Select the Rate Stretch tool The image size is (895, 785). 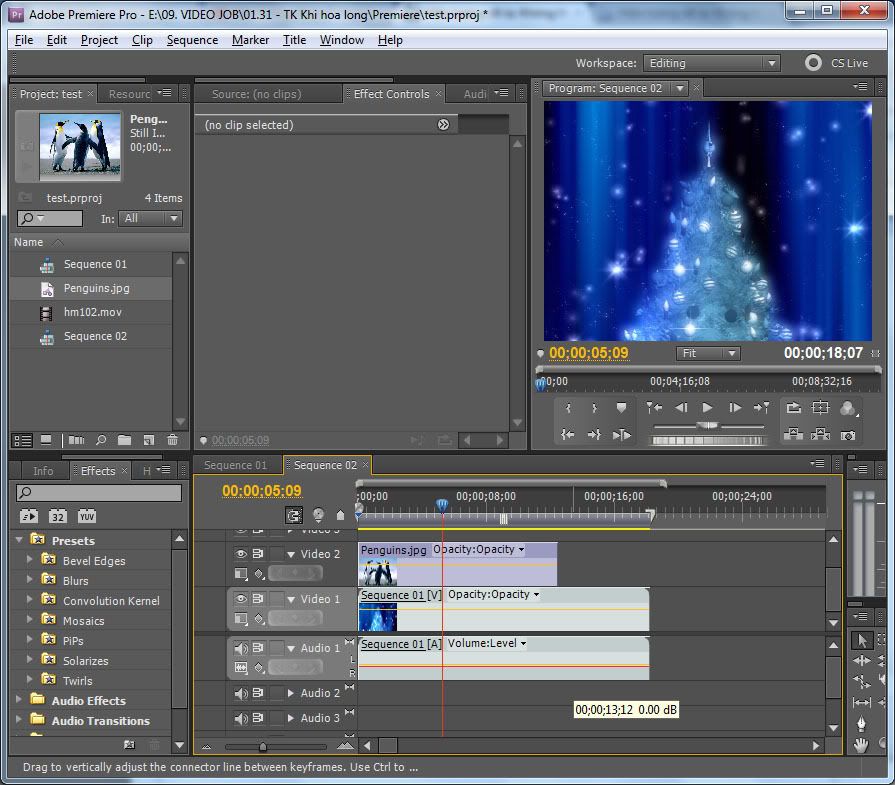click(861, 681)
